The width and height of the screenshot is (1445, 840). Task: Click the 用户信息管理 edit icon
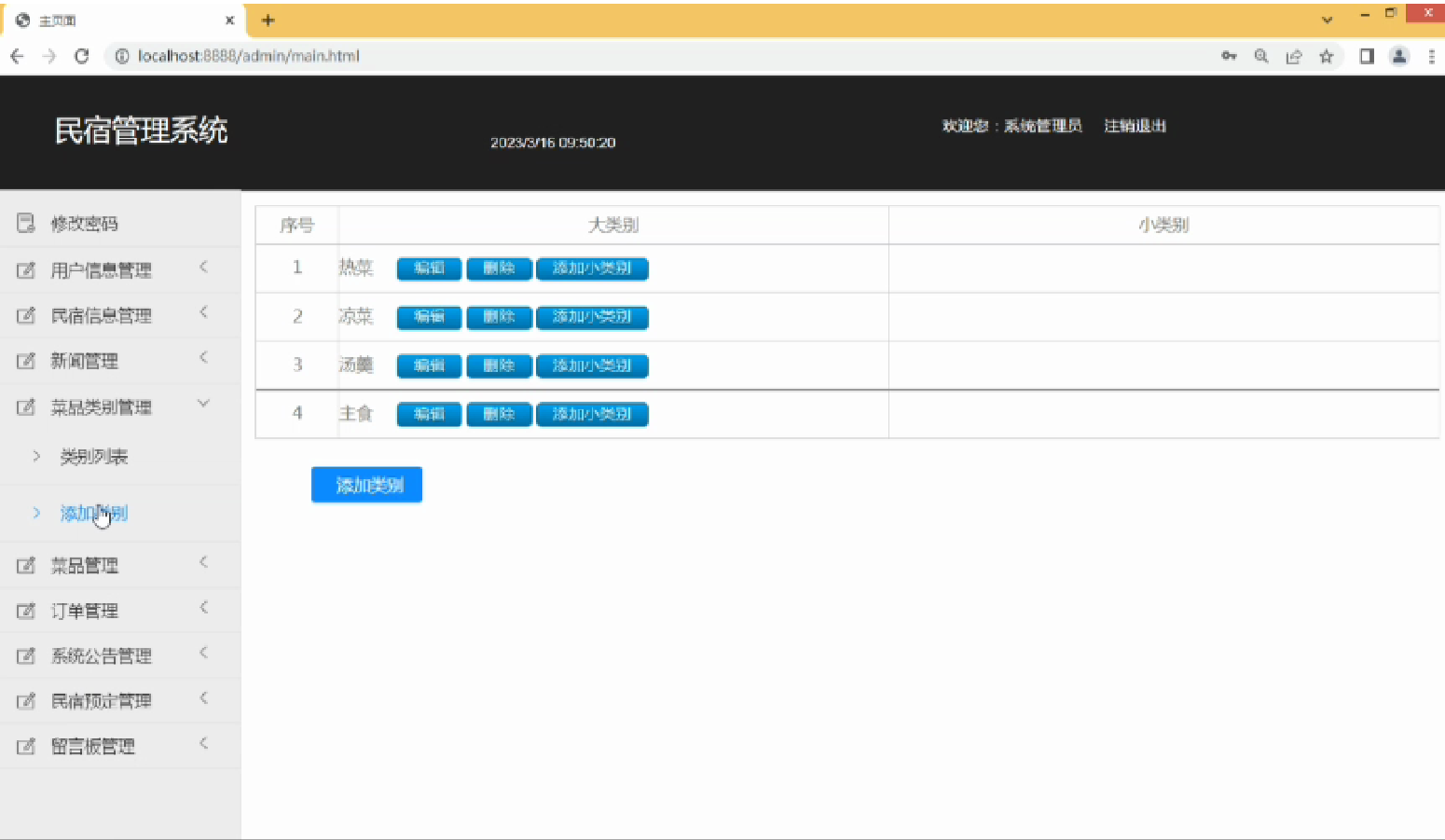tap(26, 270)
